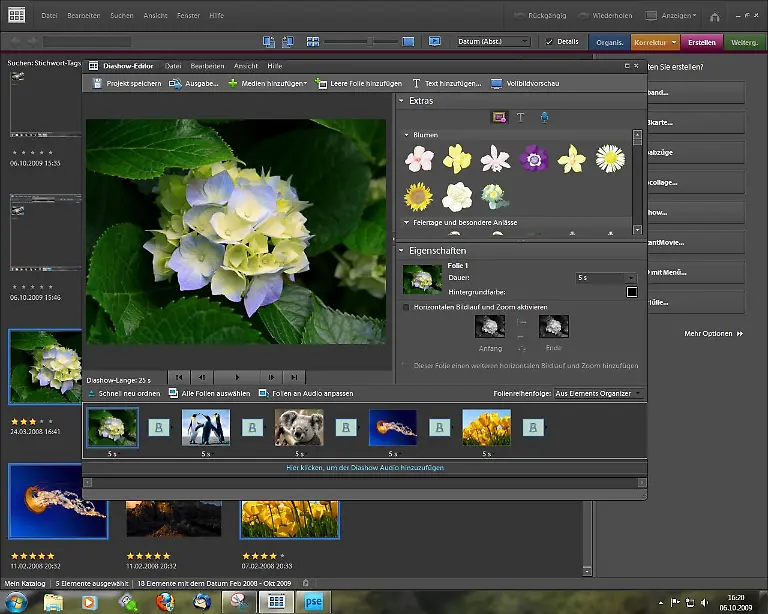
Task: Enable Horizontalen Bildlauf und Zoom checkbox
Action: tap(405, 307)
